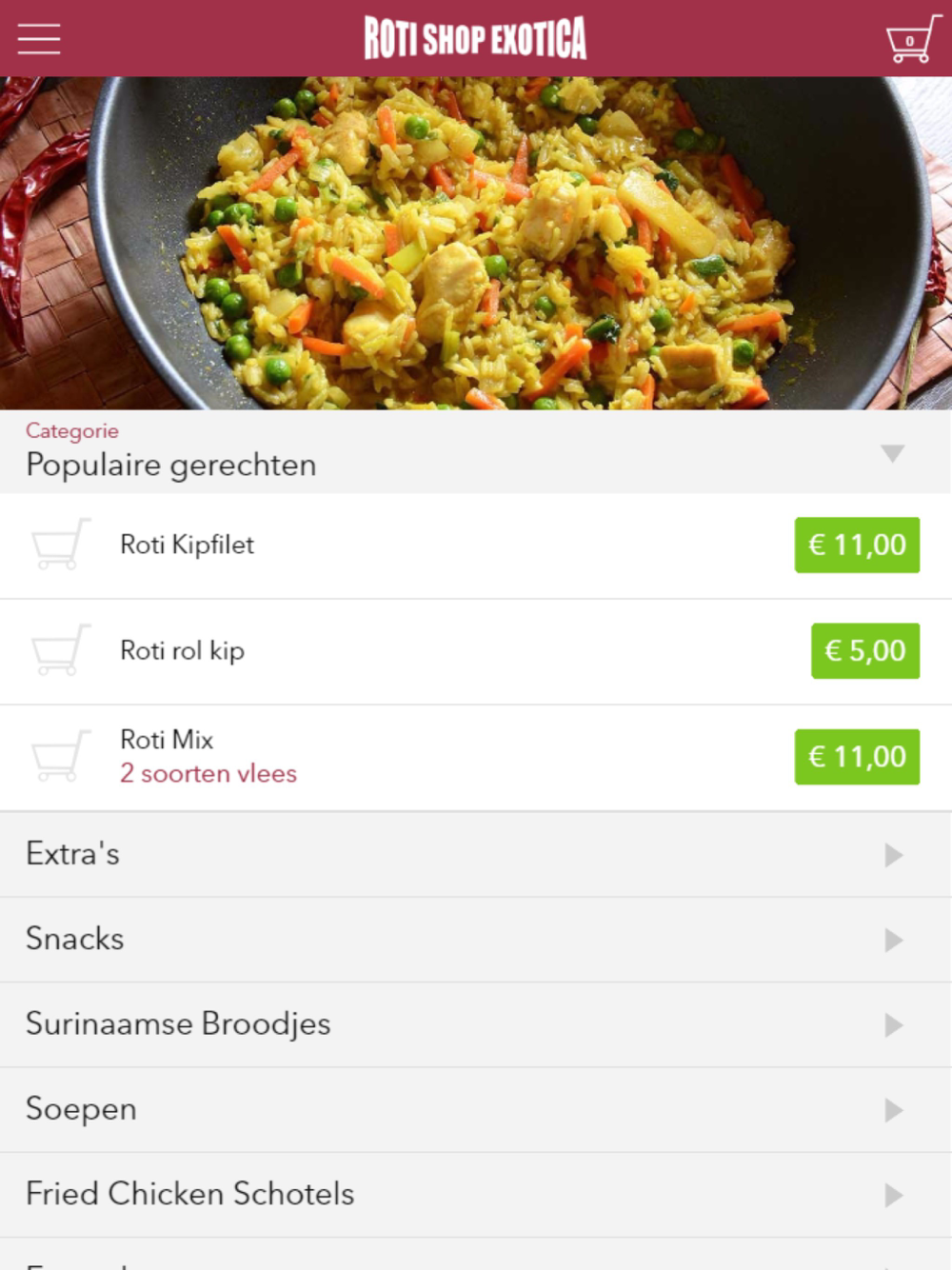Expand the Snacks category arrow
This screenshot has height=1270, width=952.
click(893, 940)
